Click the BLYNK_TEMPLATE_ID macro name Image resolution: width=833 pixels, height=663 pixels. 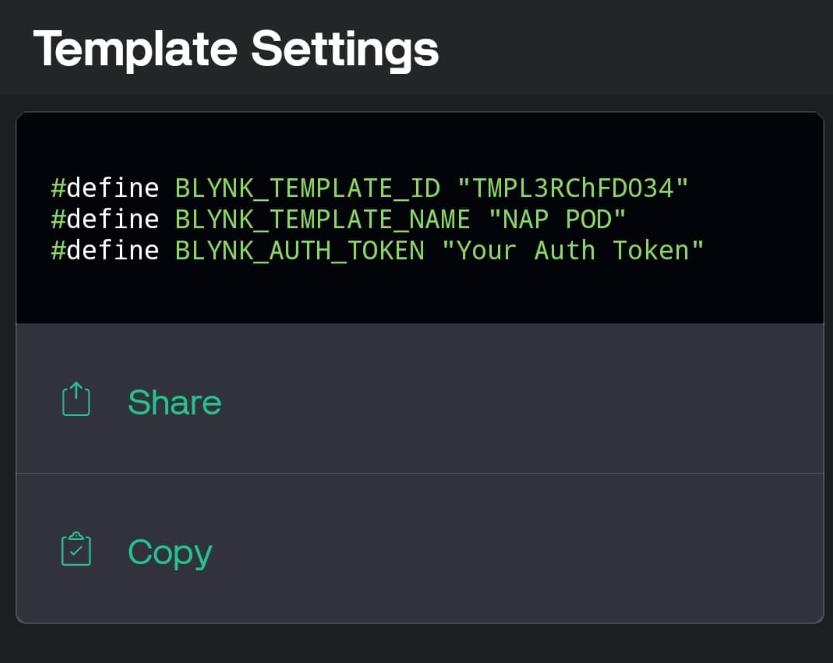tap(308, 188)
